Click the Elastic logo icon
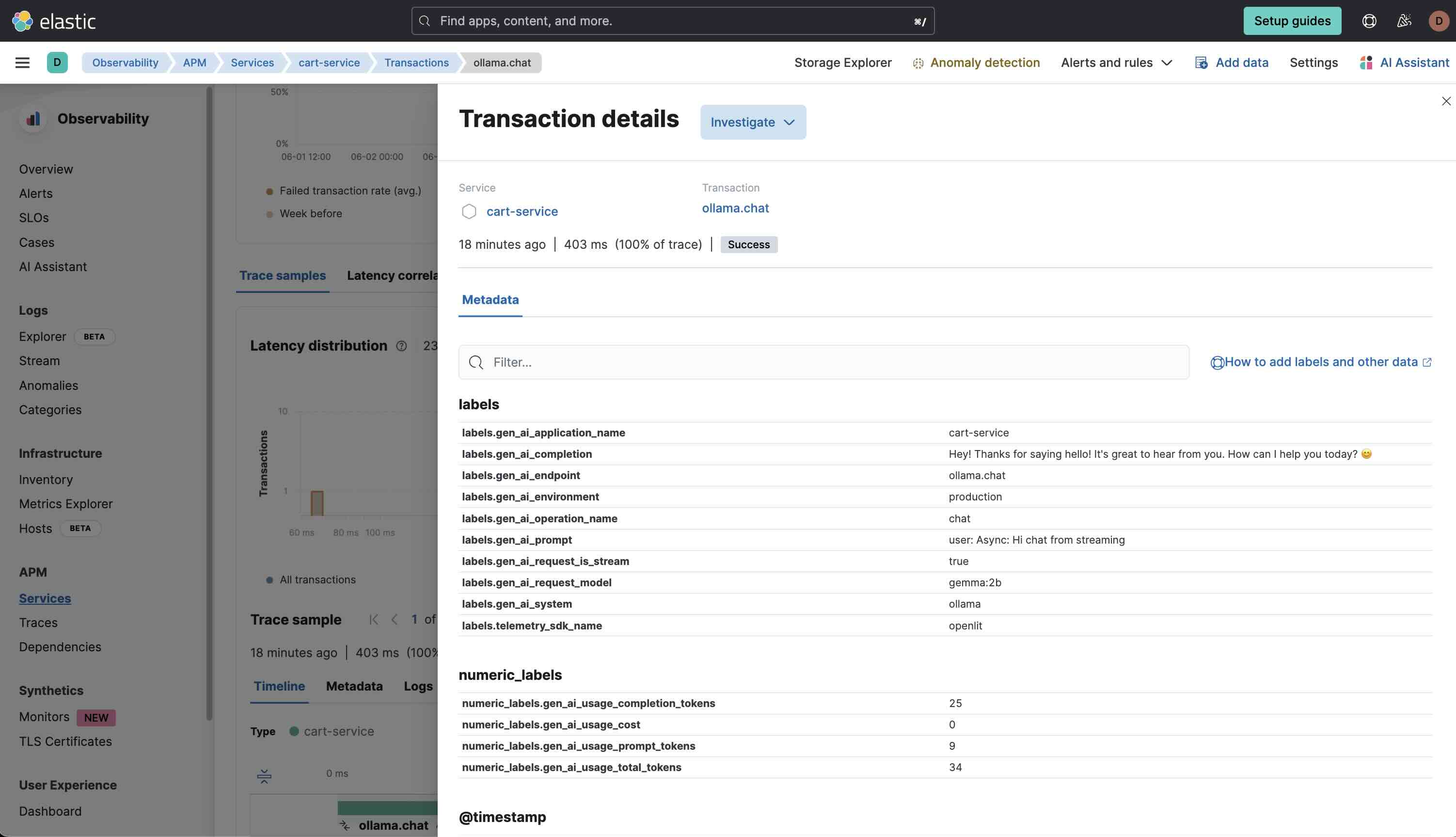 (x=22, y=21)
